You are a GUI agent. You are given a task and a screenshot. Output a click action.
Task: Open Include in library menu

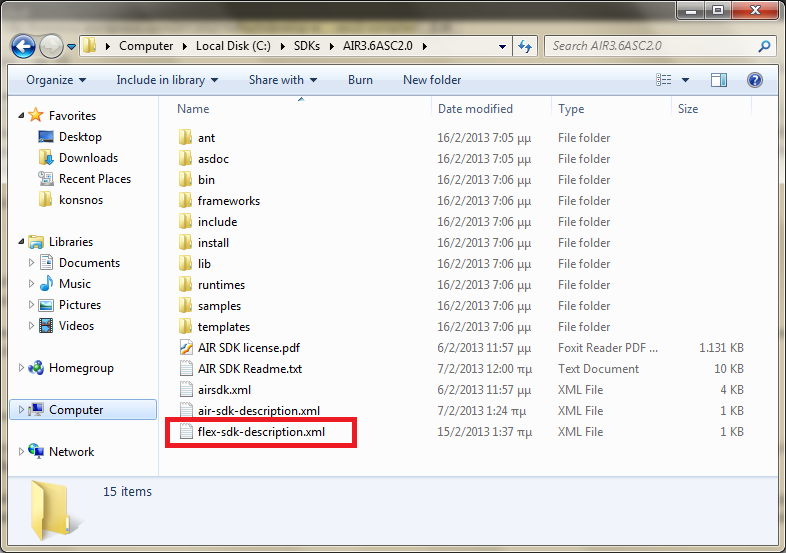pos(167,80)
